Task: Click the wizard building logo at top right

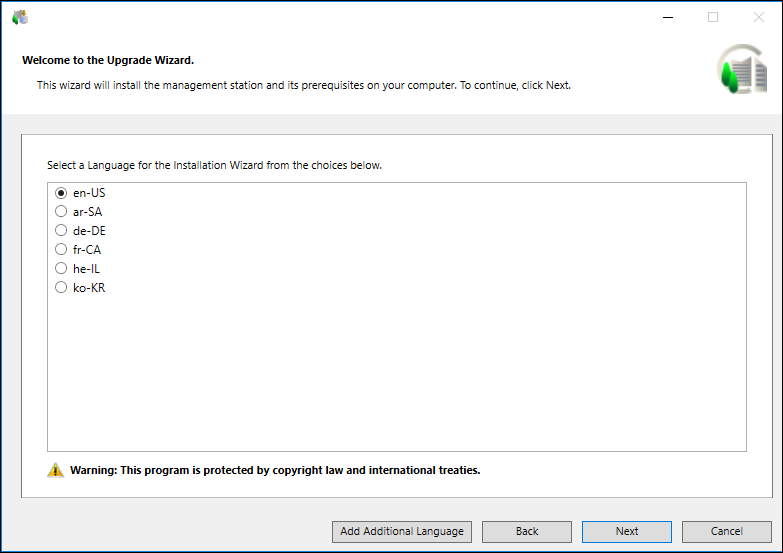Action: (742, 69)
